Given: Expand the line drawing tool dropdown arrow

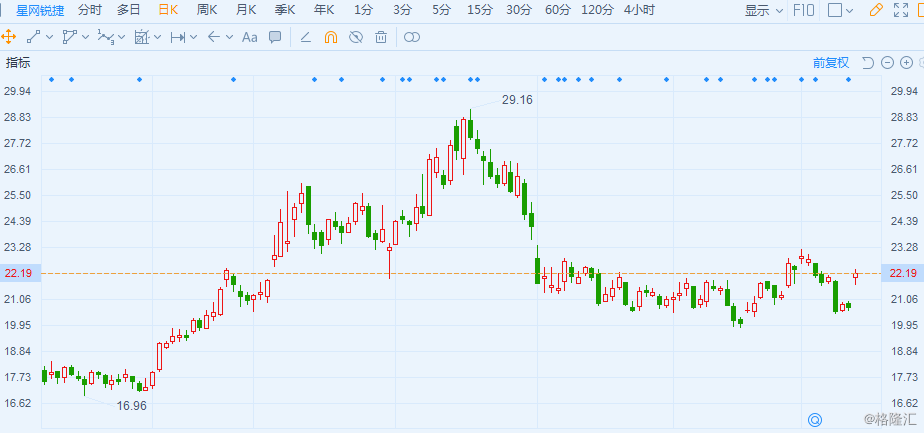Looking at the screenshot, I should pos(51,37).
